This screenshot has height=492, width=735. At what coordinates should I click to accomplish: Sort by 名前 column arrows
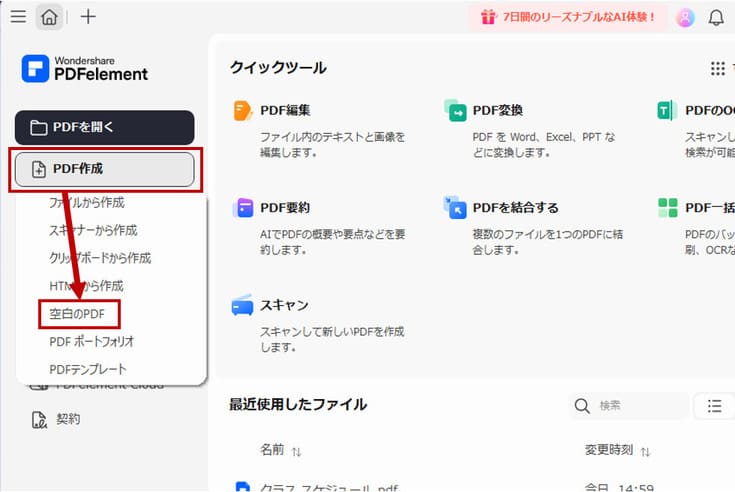coord(296,452)
